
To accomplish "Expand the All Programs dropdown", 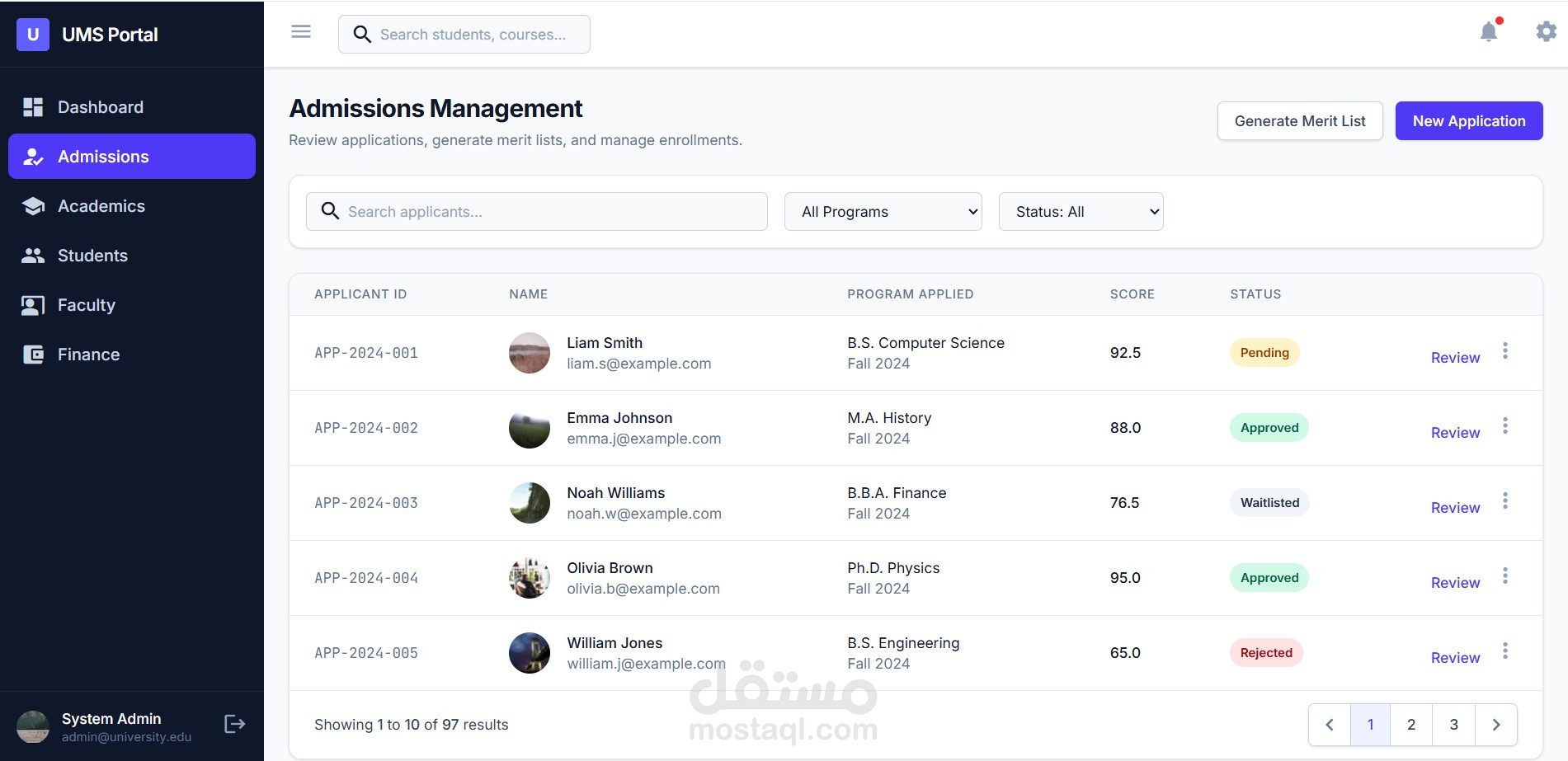I will (x=883, y=212).
